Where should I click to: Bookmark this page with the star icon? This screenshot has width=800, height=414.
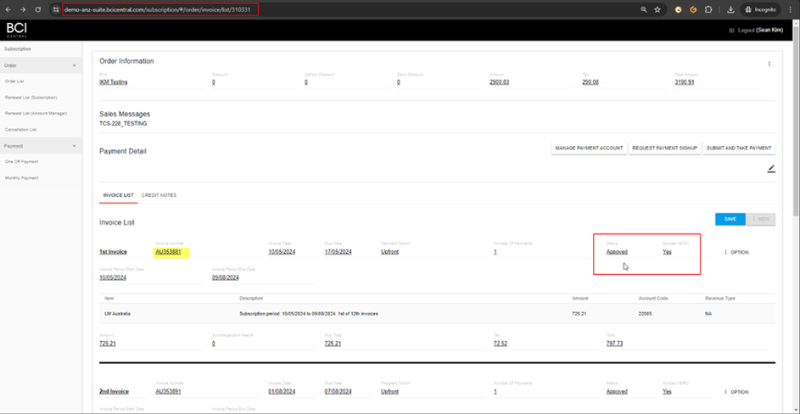click(657, 9)
